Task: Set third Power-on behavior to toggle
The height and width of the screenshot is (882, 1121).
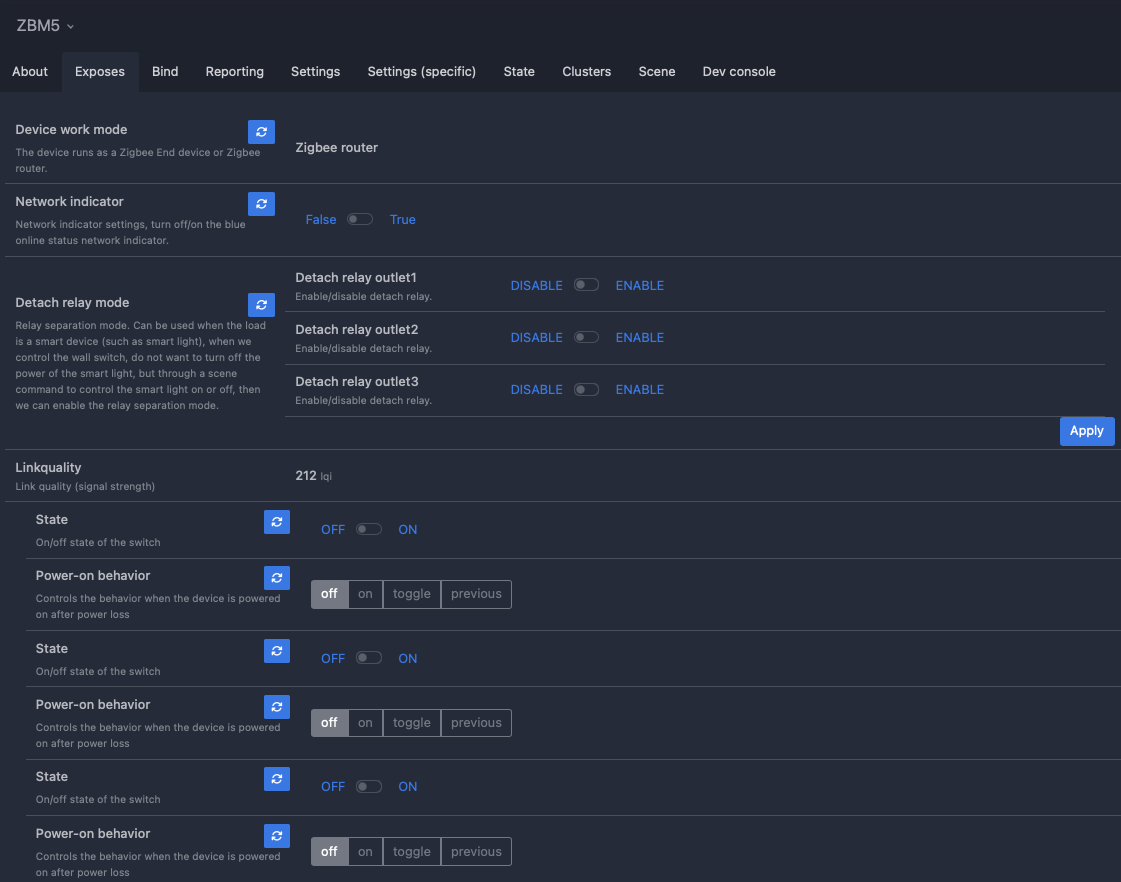Action: coord(412,851)
